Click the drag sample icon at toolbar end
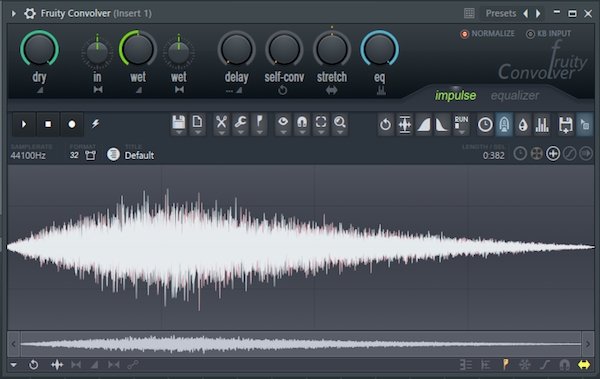600x379 pixels. pyautogui.click(x=585, y=124)
